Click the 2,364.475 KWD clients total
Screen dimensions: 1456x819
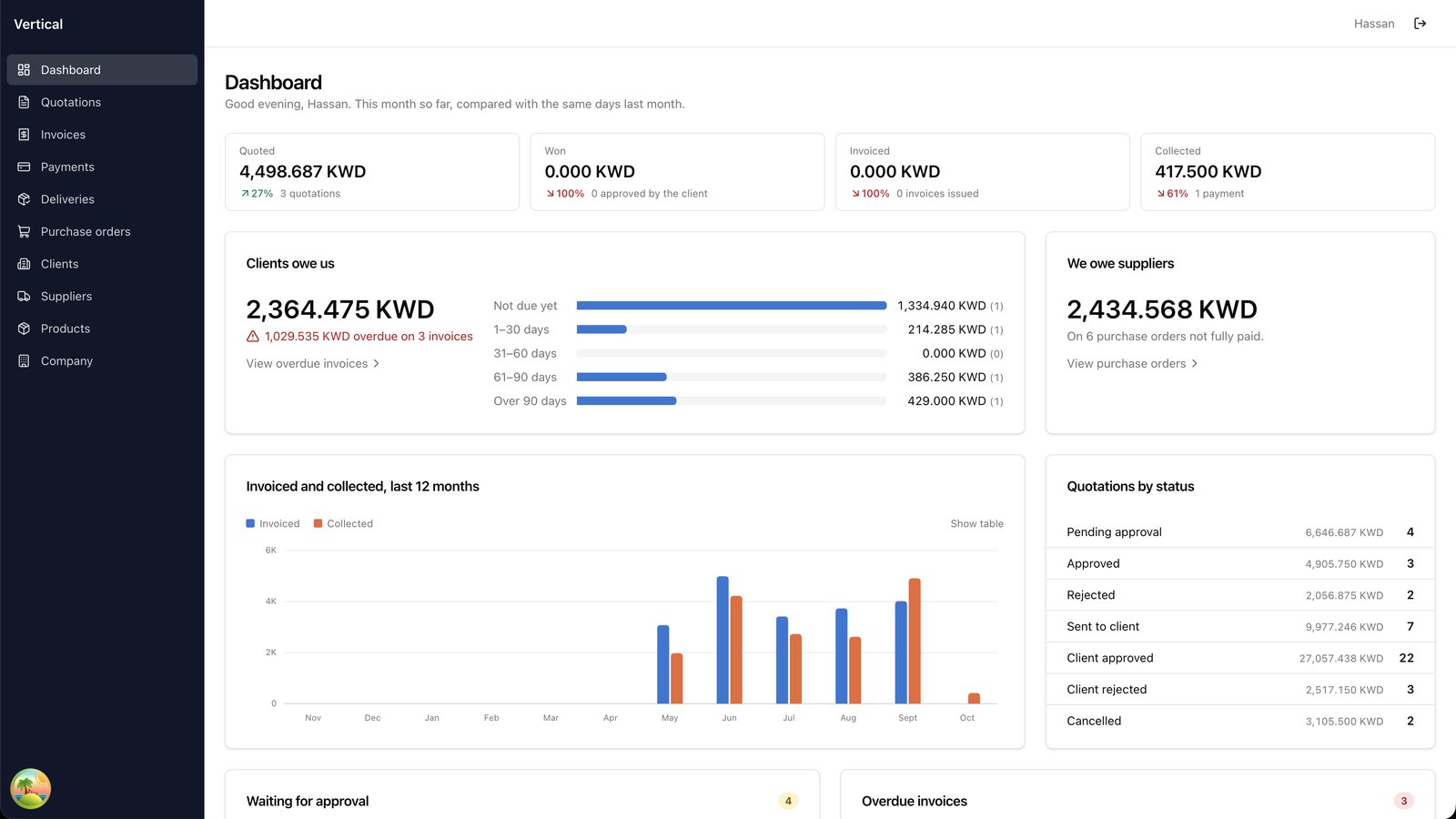(x=340, y=309)
